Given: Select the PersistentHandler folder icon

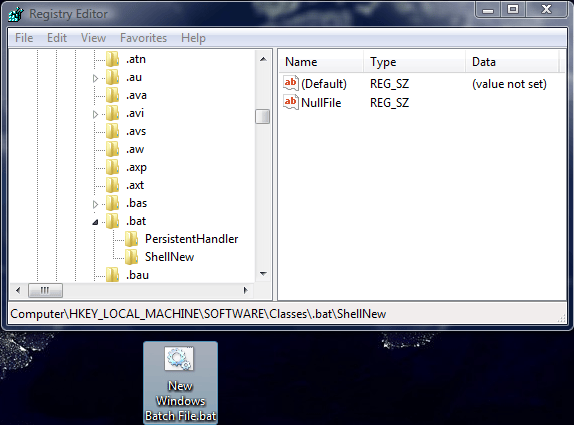Looking at the screenshot, I should click(131, 239).
